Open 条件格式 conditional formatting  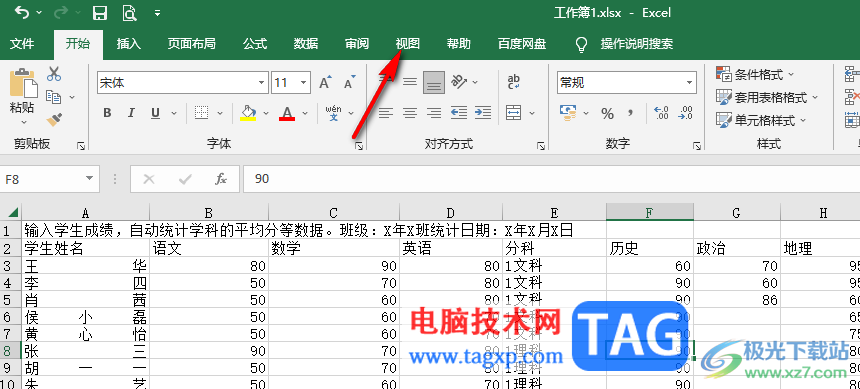pyautogui.click(x=756, y=74)
